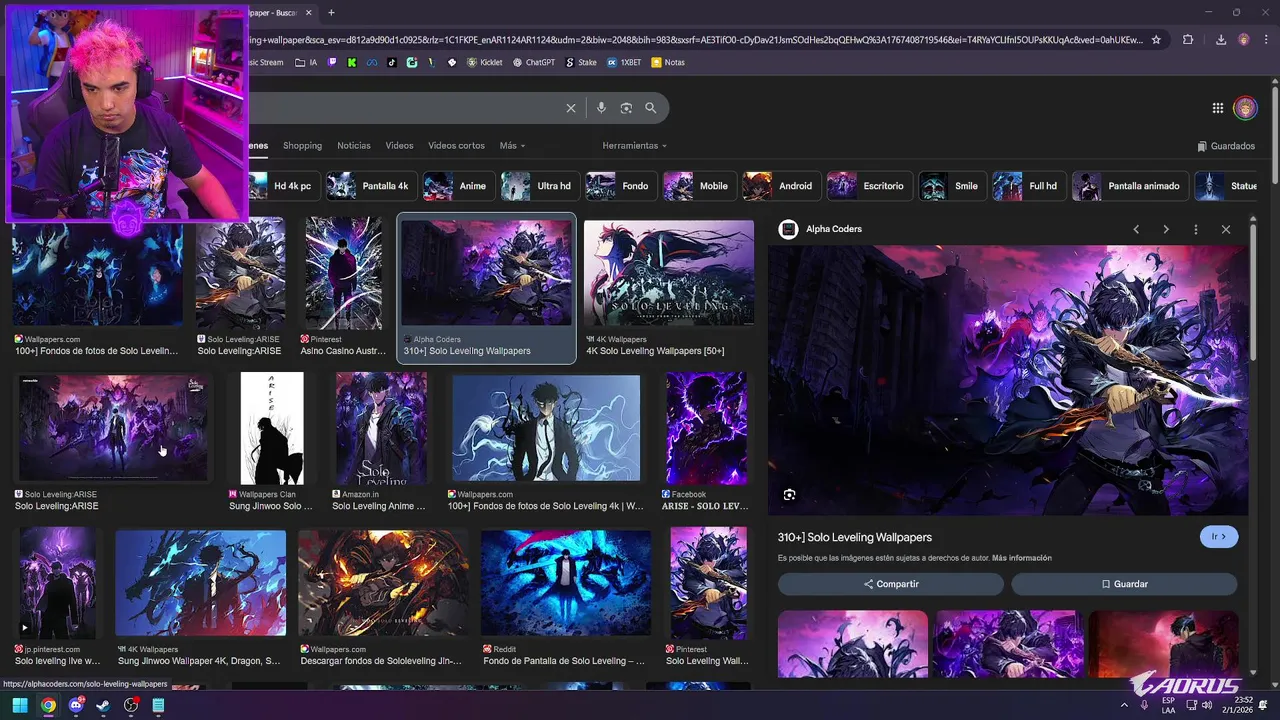
Task: Open the Meta bookmark icon
Action: 372,62
